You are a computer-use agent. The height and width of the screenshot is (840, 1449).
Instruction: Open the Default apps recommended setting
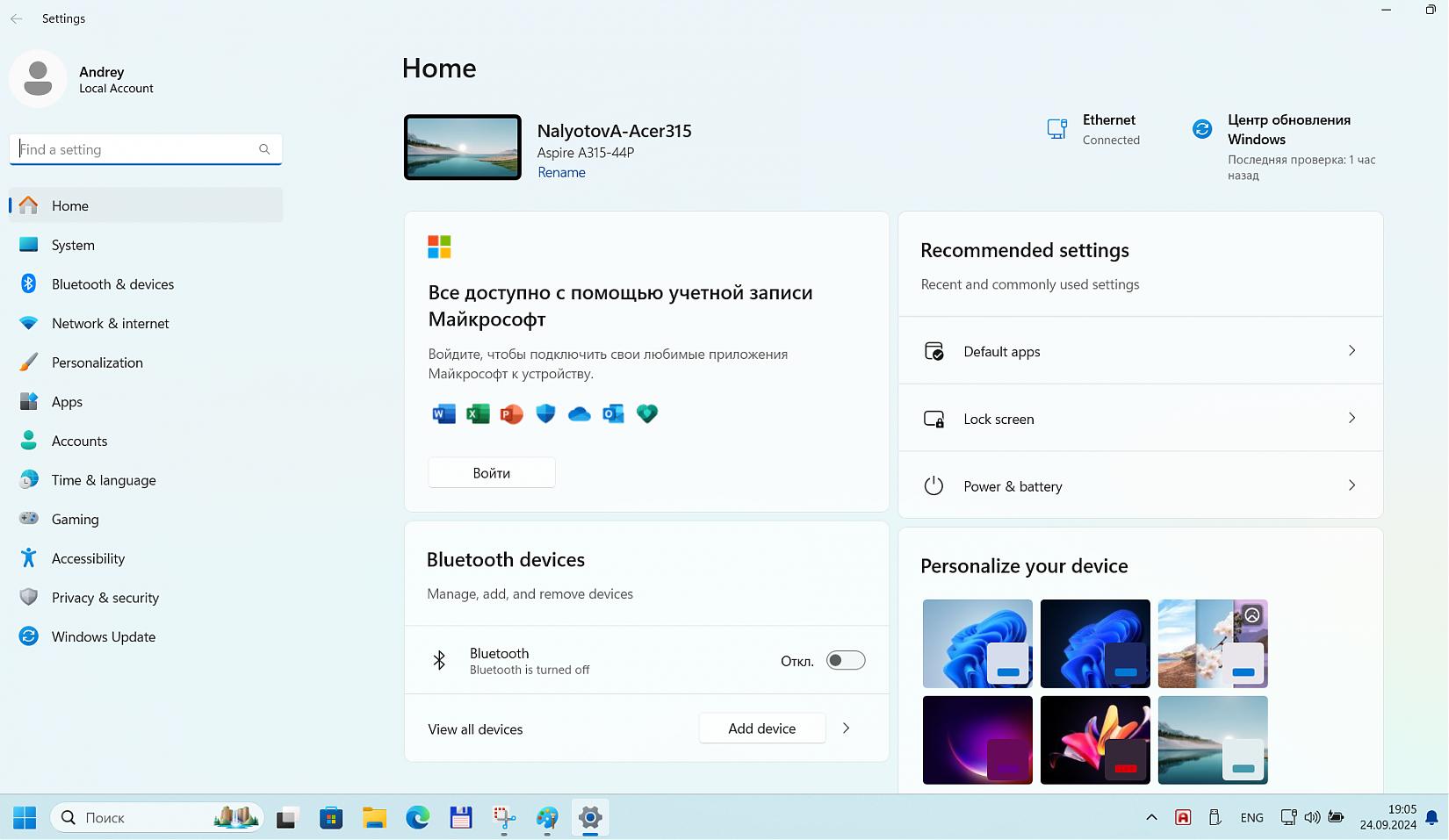1141,351
